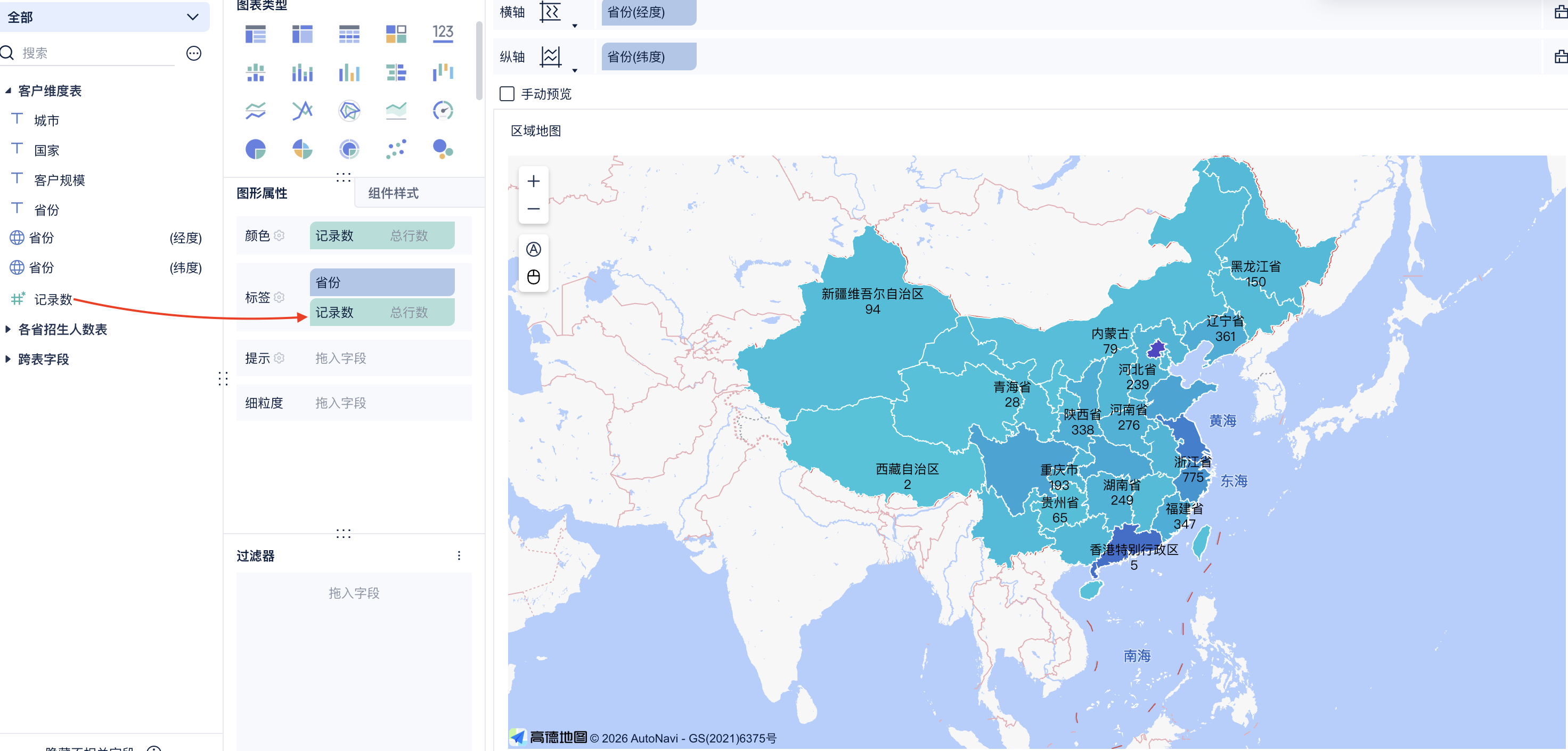Select the pie chart type icon
1568x751 pixels.
pyautogui.click(x=255, y=149)
